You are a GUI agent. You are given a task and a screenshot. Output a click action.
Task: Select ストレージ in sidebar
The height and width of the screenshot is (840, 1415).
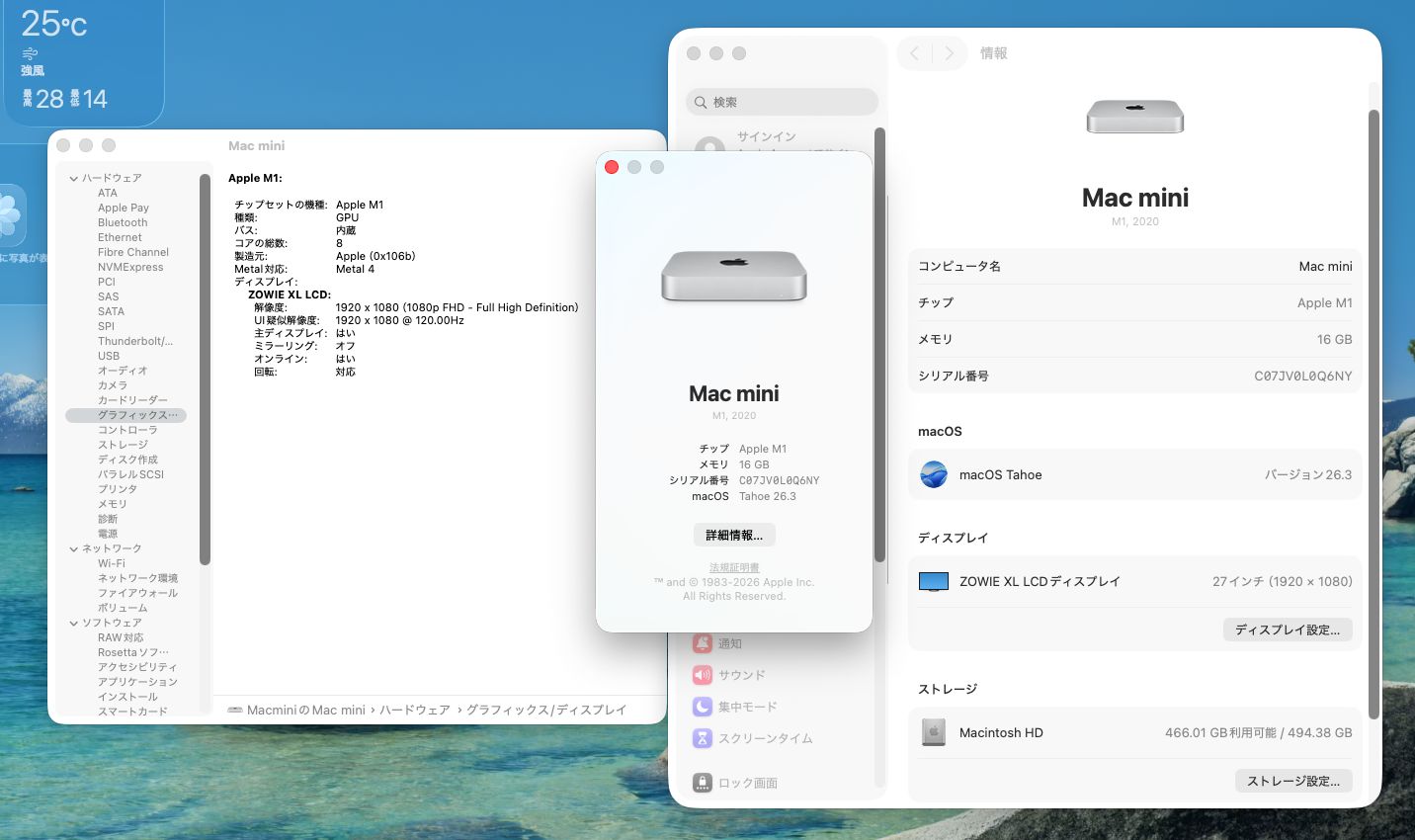pos(123,445)
